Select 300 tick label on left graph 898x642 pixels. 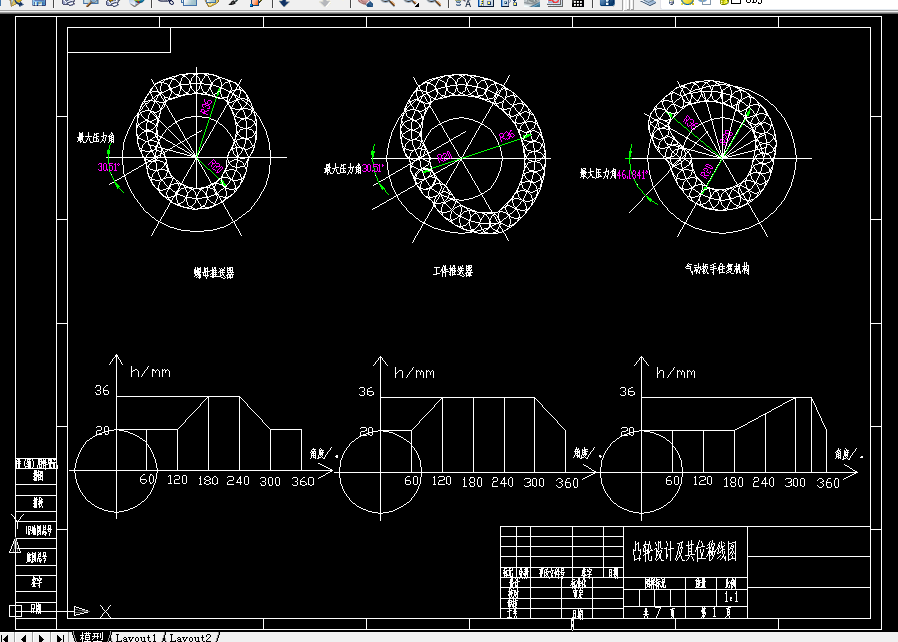270,482
